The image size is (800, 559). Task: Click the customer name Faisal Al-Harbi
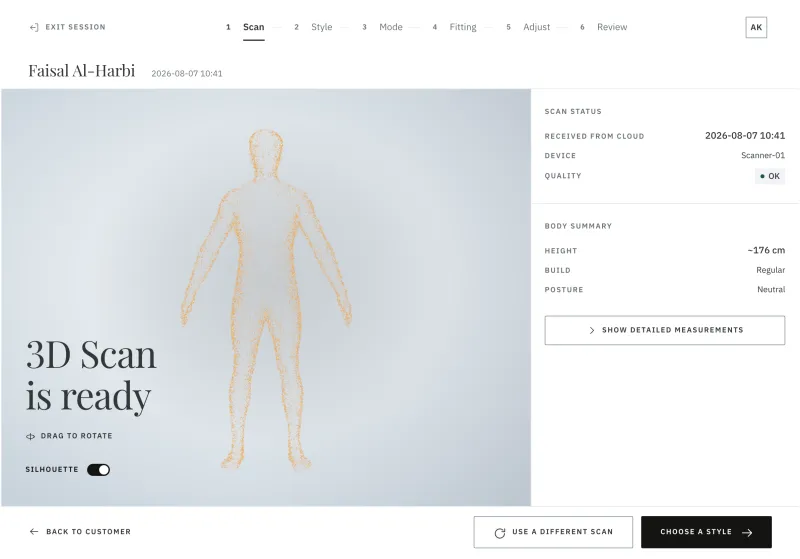coord(82,70)
